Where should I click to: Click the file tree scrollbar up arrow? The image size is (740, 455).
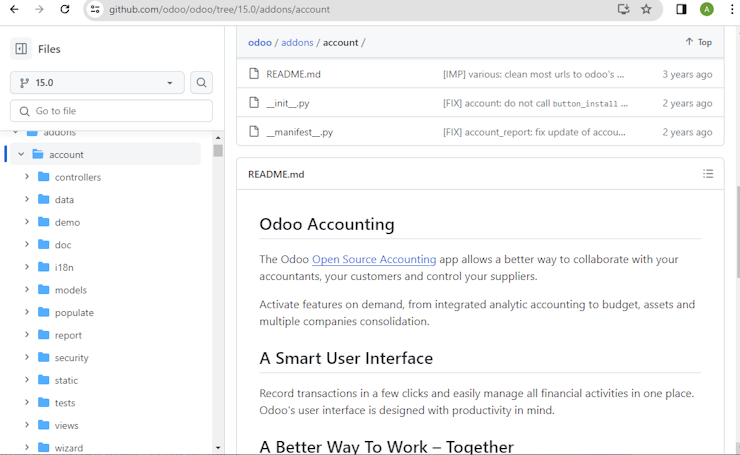pos(218,138)
